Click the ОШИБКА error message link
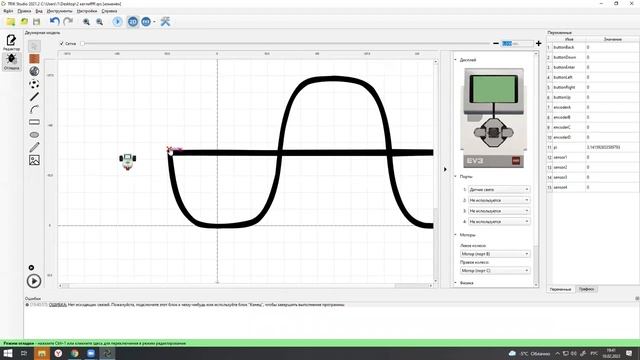 coord(58,304)
